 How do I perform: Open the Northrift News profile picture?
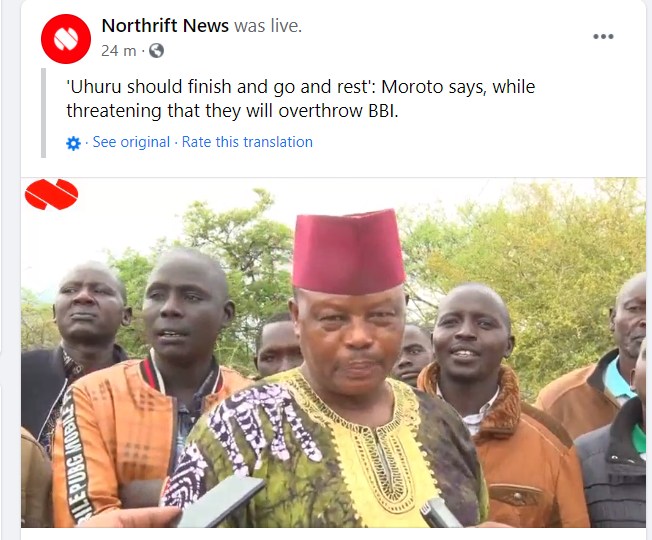(x=66, y=39)
